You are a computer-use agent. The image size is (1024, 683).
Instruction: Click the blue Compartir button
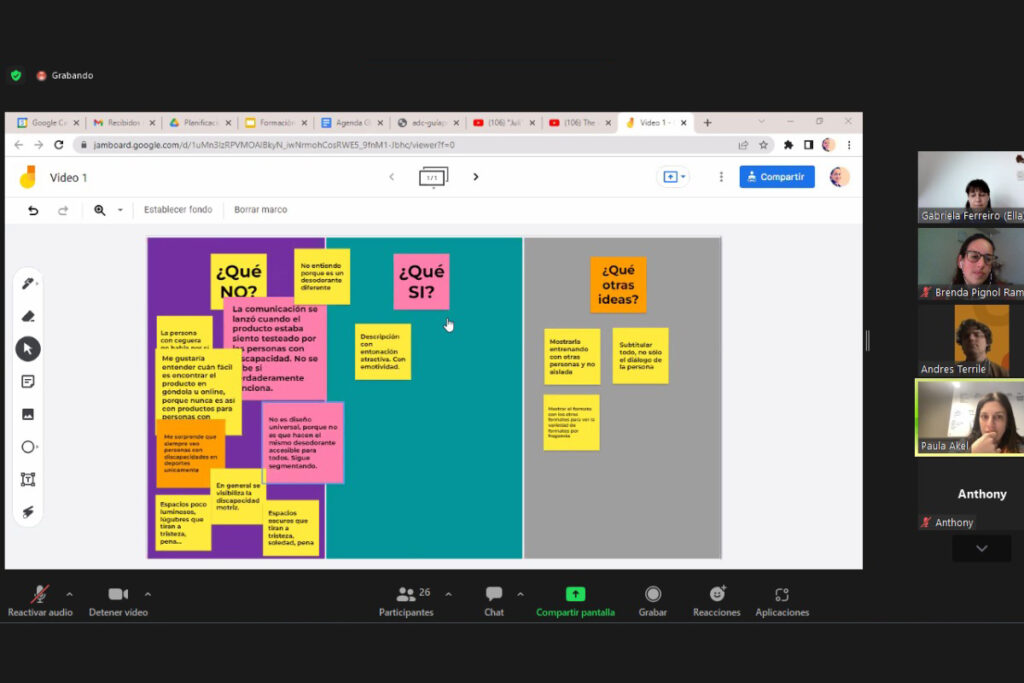(777, 177)
